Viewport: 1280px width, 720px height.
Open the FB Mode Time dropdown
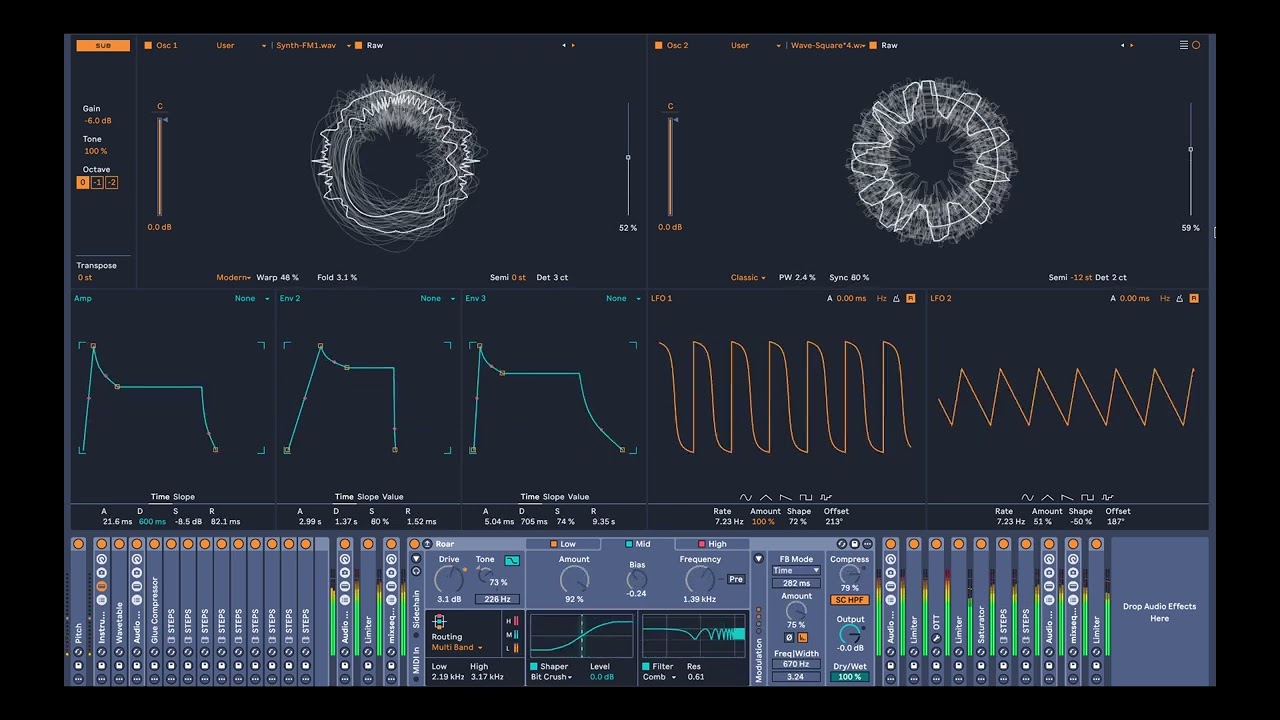(796, 571)
